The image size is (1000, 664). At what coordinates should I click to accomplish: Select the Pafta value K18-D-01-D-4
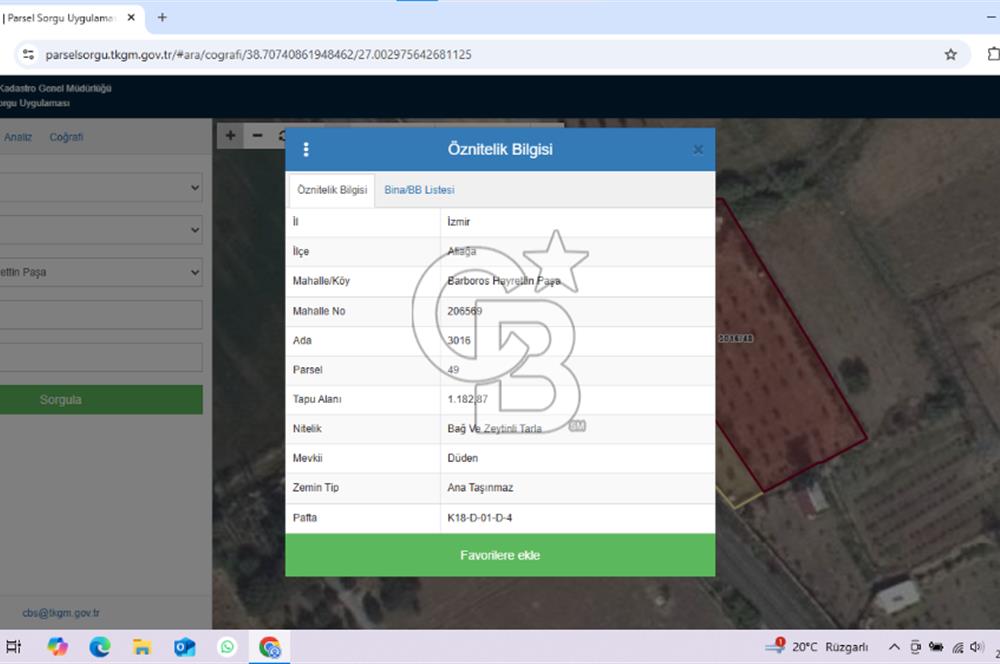coord(480,518)
